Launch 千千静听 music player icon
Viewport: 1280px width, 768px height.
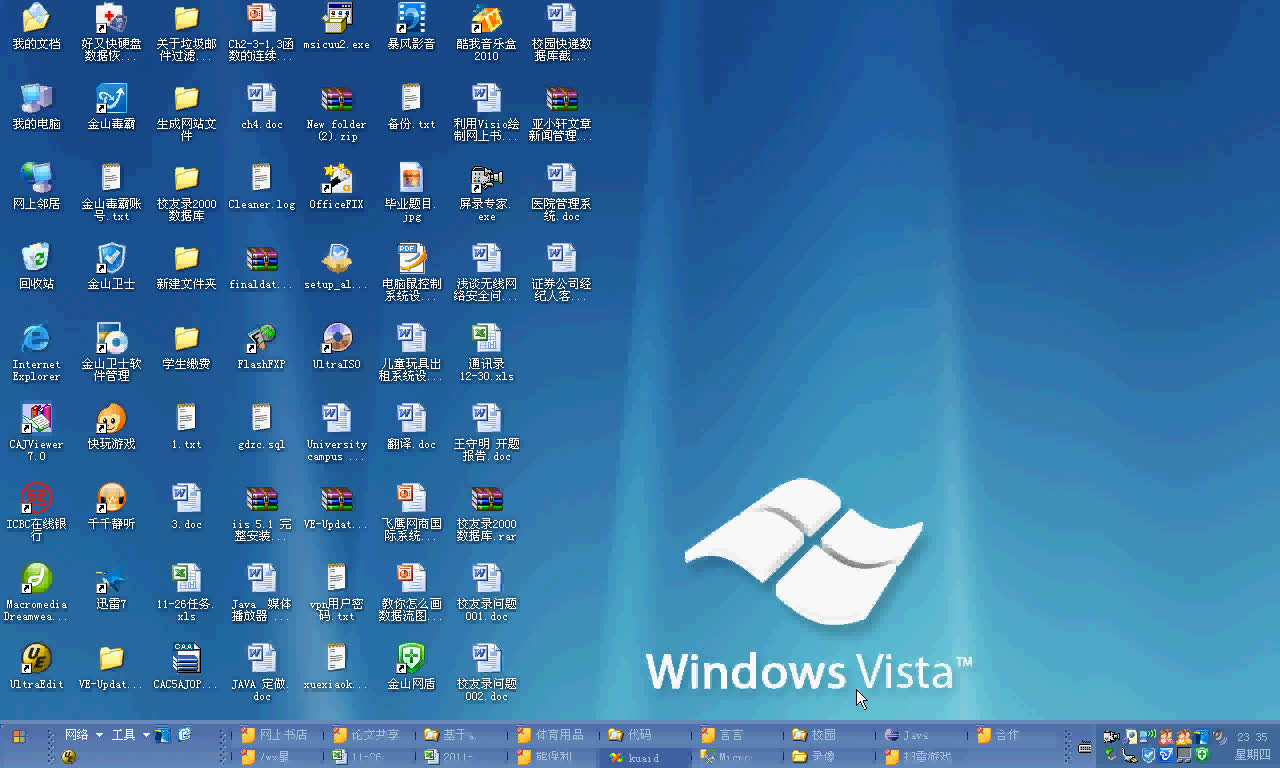111,508
